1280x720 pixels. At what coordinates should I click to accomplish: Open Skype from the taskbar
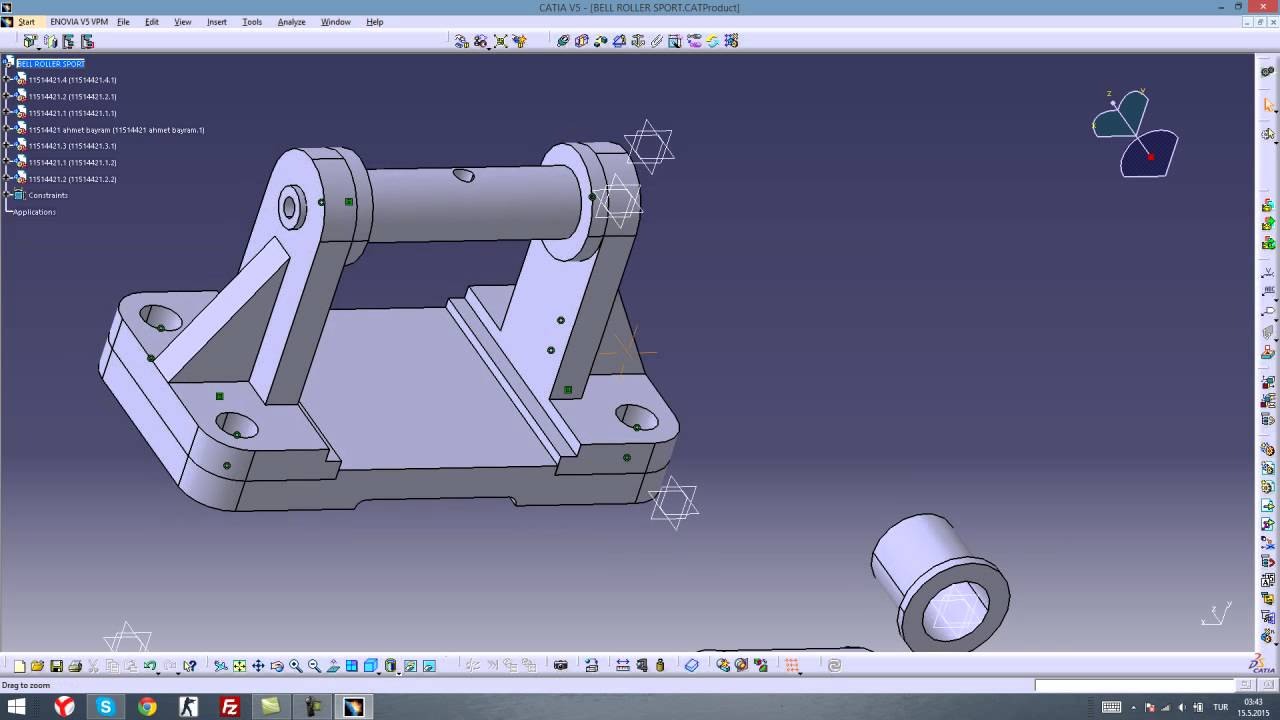106,707
